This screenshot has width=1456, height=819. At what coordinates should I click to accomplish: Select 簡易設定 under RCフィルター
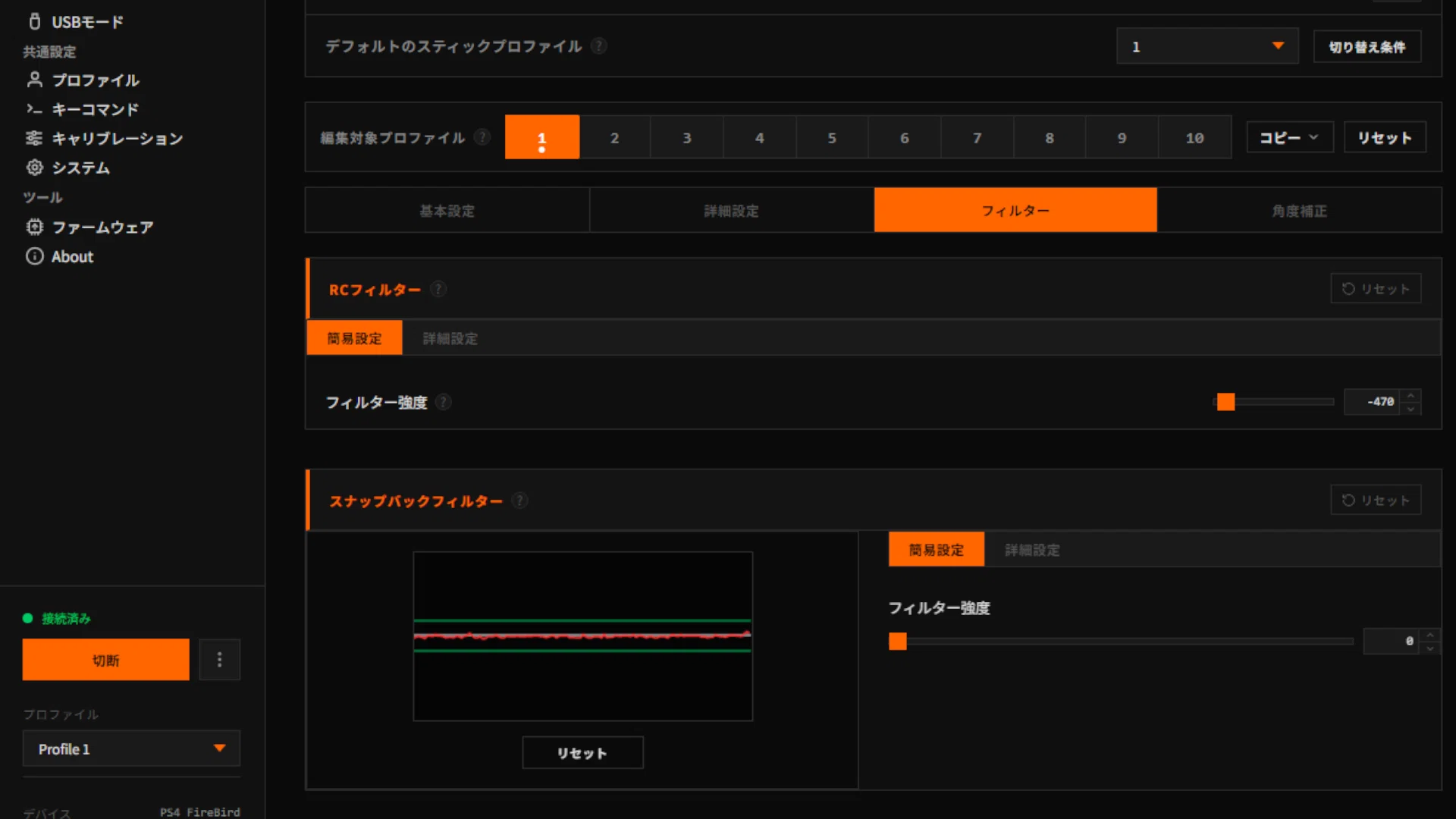click(x=354, y=337)
